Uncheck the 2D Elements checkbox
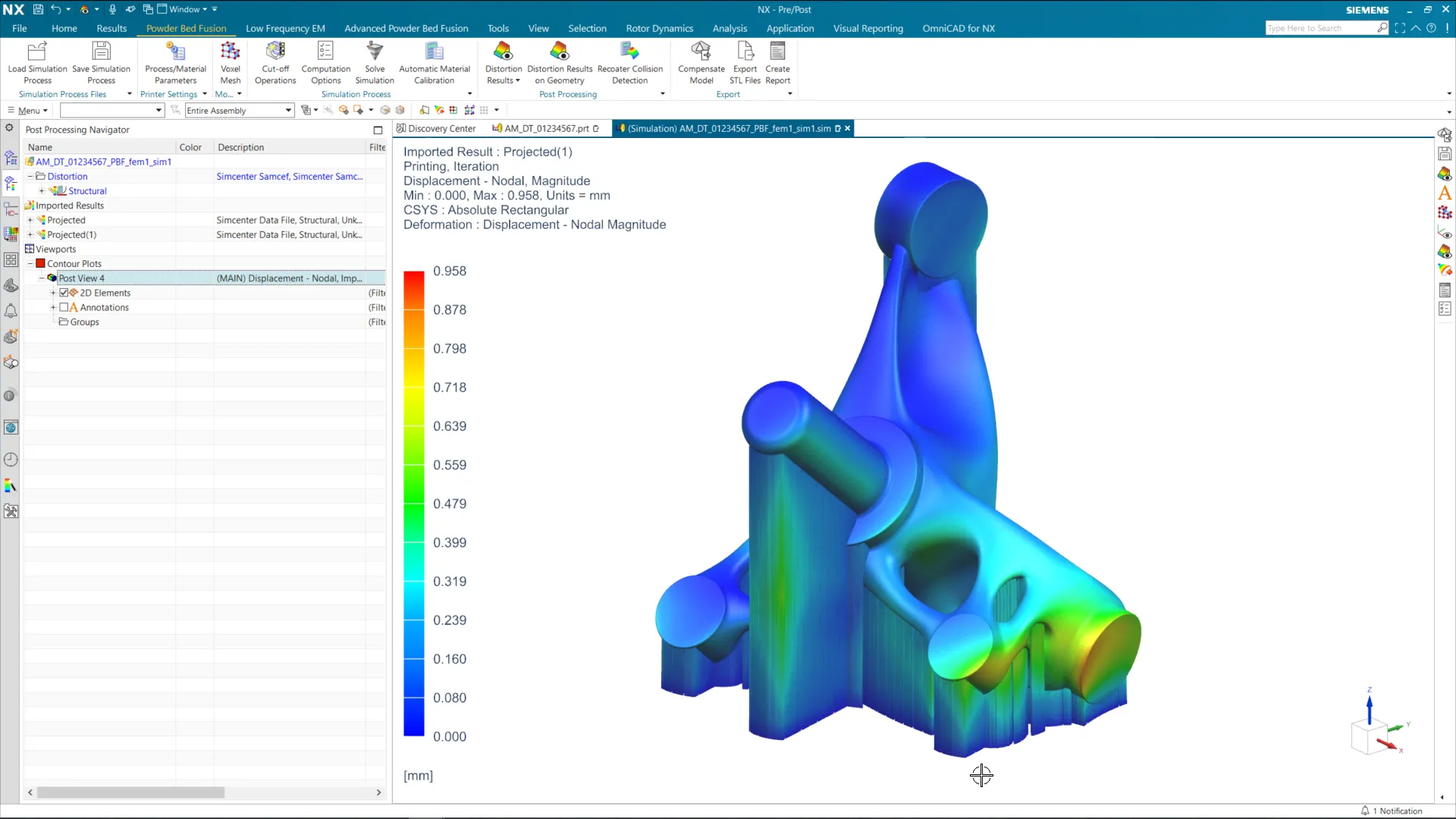 coord(64,293)
